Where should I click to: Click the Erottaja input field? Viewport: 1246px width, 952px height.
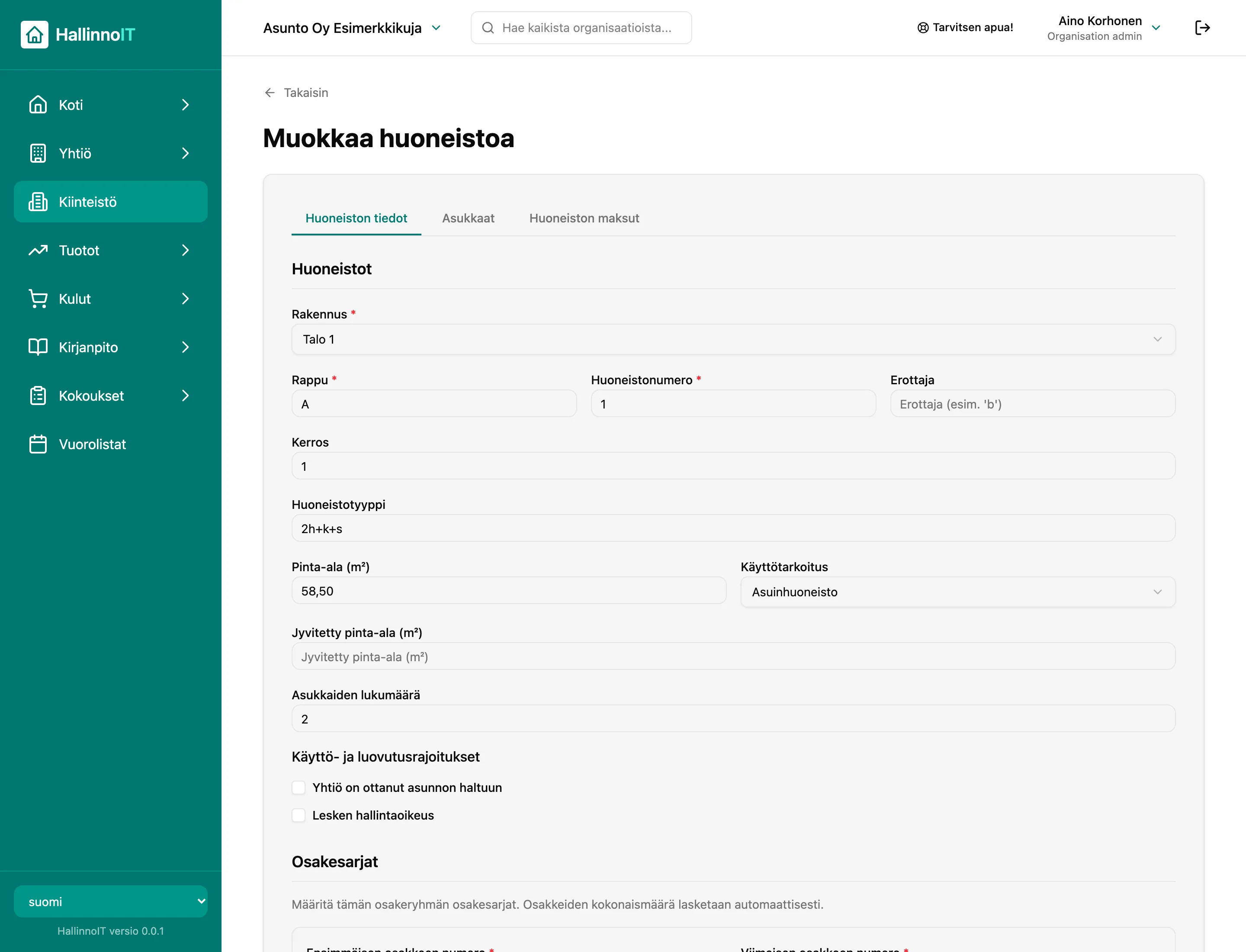pos(1032,404)
